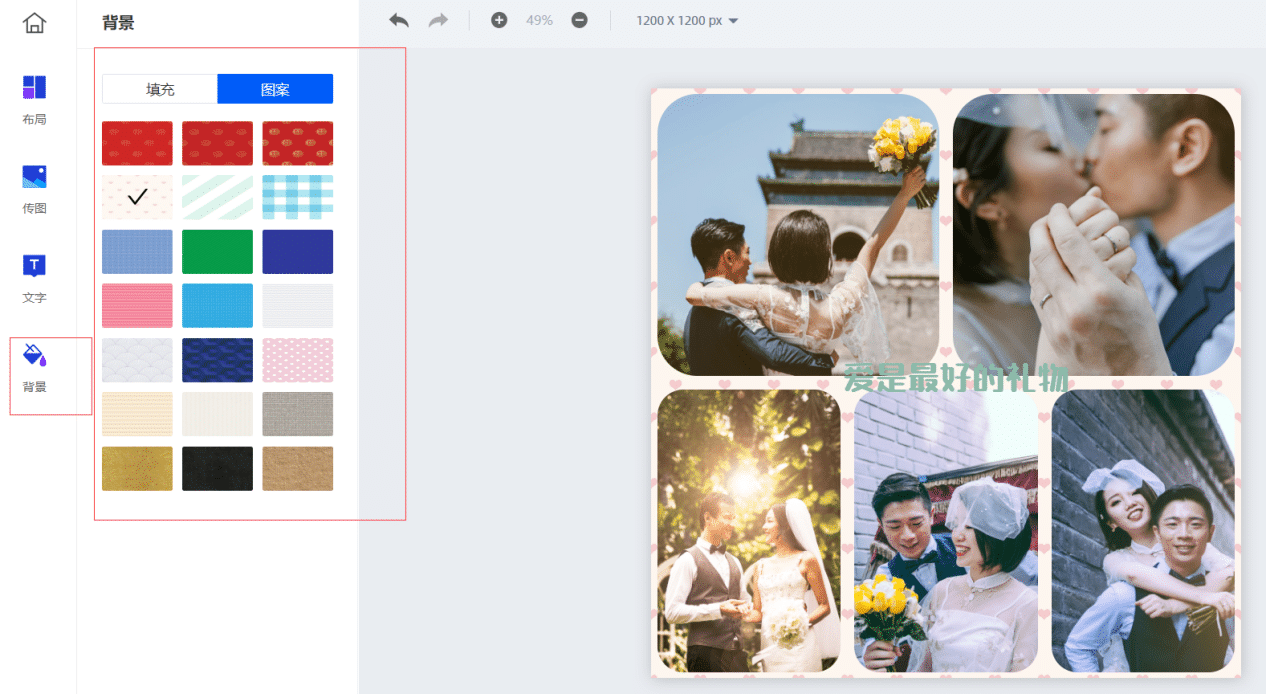Select the pink striped pattern
The height and width of the screenshot is (694, 1266).
pos(137,306)
